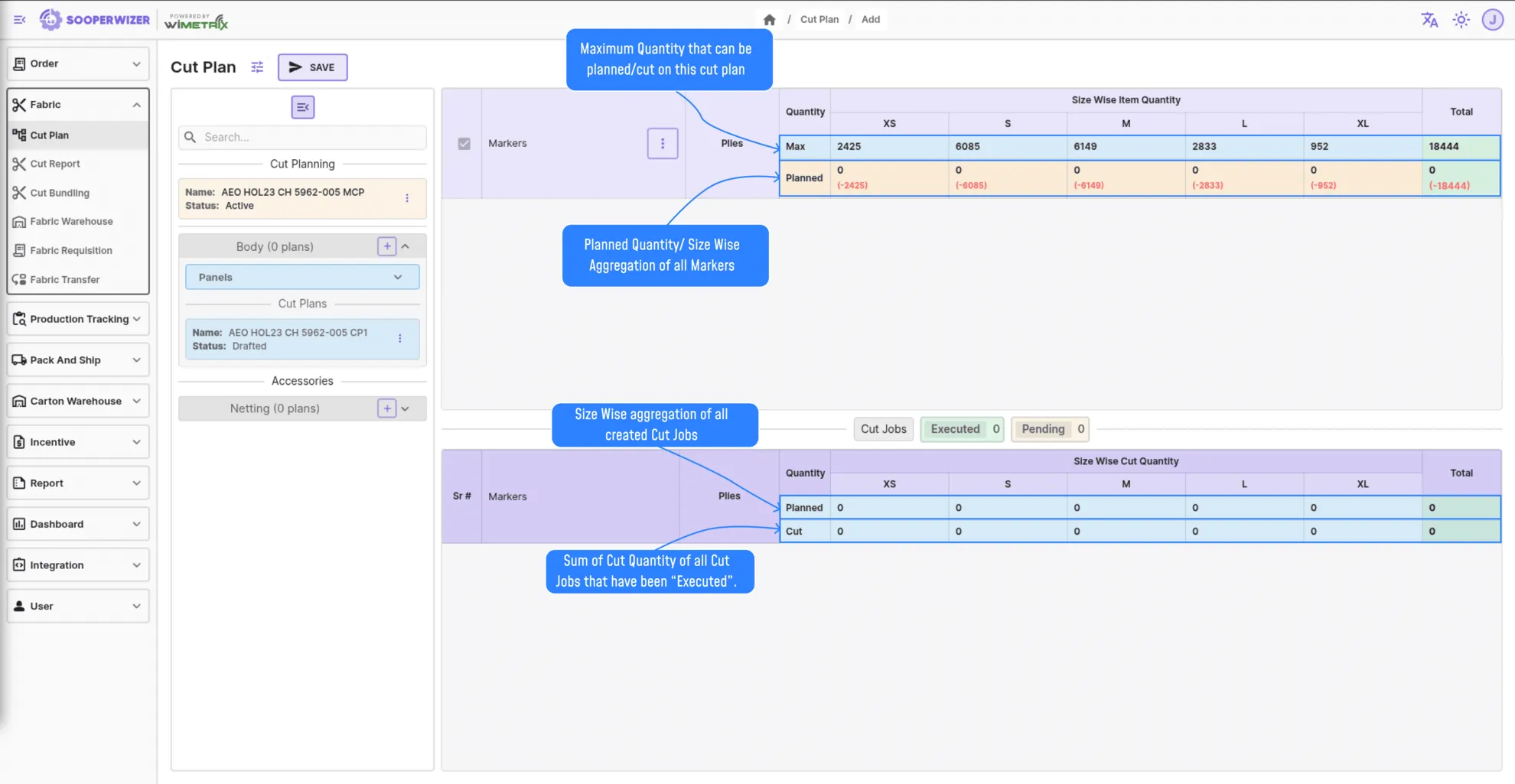Viewport: 1515px width, 784px height.
Task: Open options for AEO HOL23 CH 5962-005 MCP
Action: tap(407, 198)
